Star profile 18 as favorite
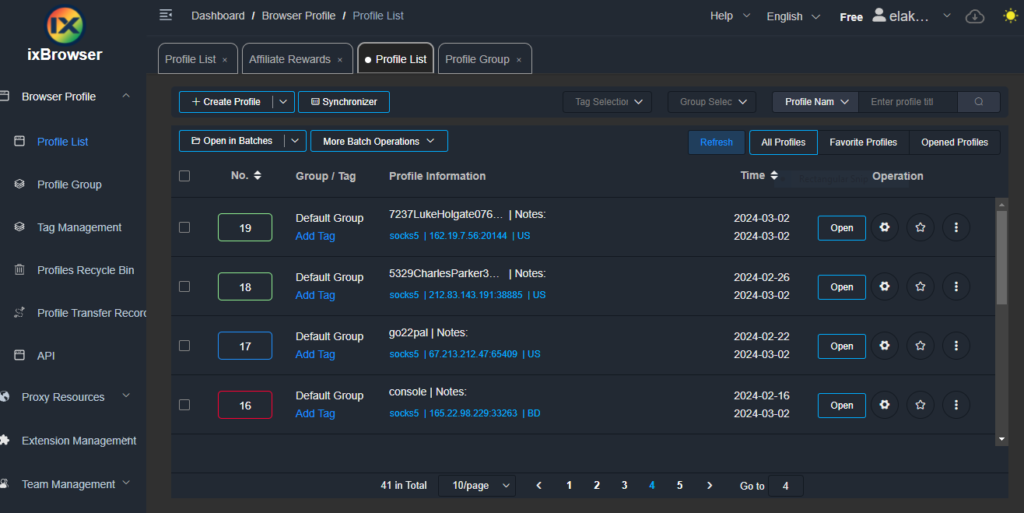Viewport: 1024px width, 513px height. tap(920, 287)
